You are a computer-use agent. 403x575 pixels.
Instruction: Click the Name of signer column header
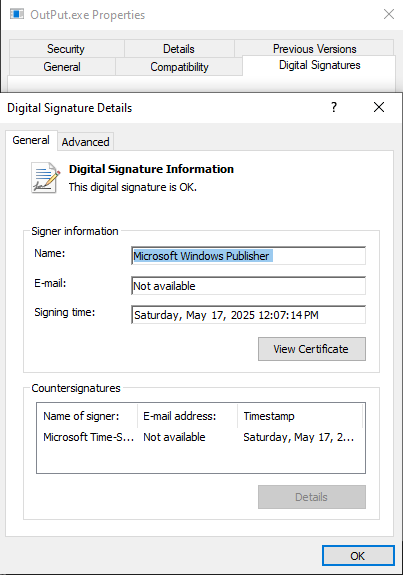pyautogui.click(x=87, y=416)
